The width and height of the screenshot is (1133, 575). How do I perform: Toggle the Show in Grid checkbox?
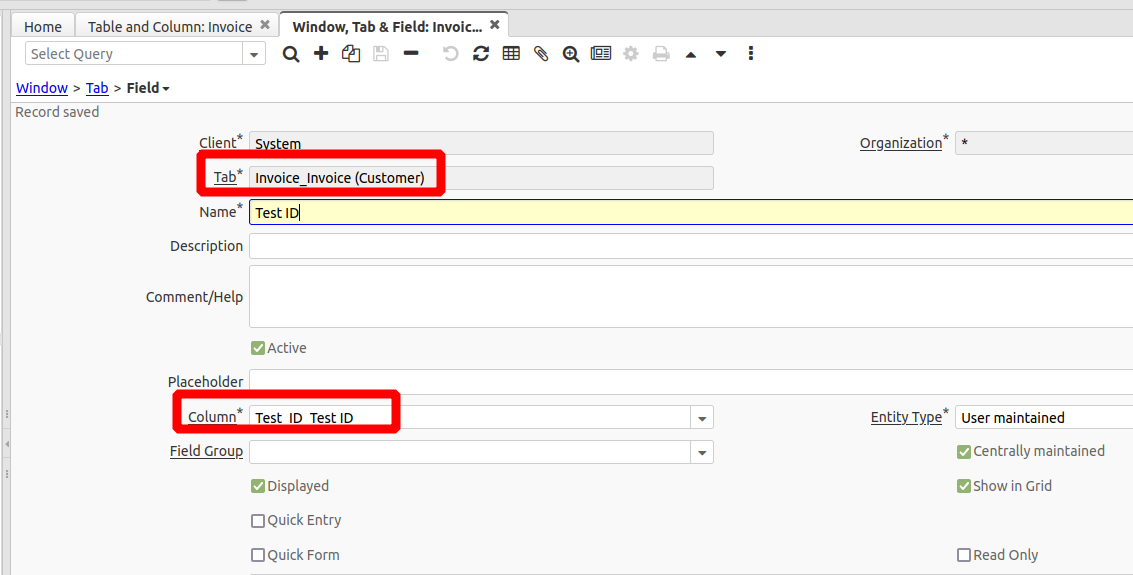tap(964, 487)
